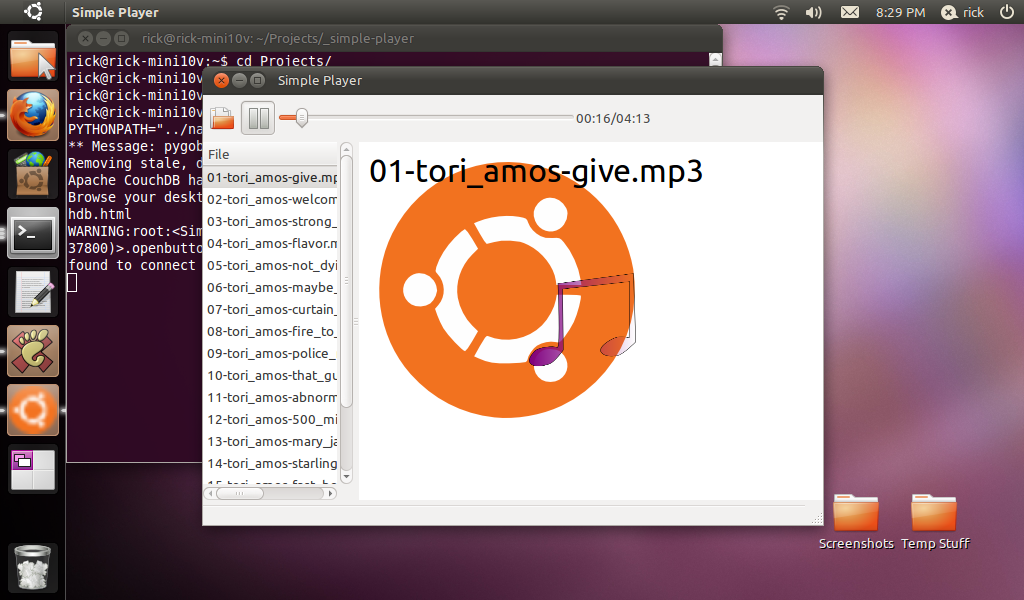
Task: Open the mail indicator in the top panel
Action: [851, 12]
